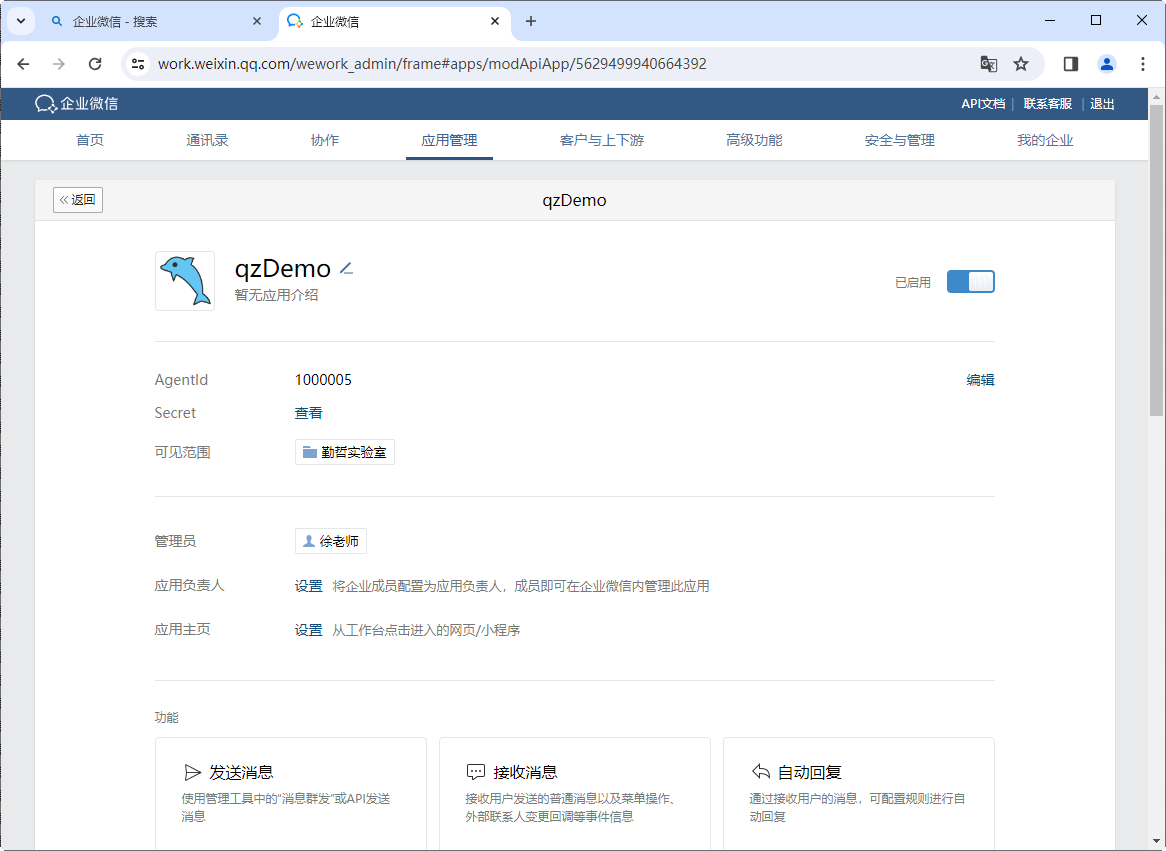Click the 返回 back button
This screenshot has height=851, width=1166.
[x=78, y=200]
